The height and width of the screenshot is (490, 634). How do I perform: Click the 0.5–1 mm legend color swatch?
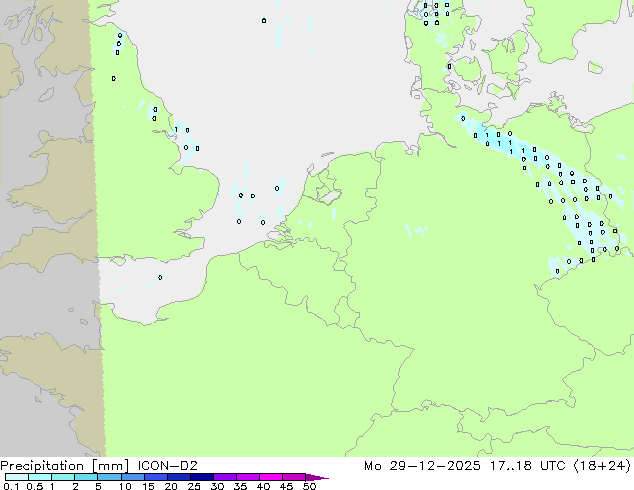pos(40,477)
